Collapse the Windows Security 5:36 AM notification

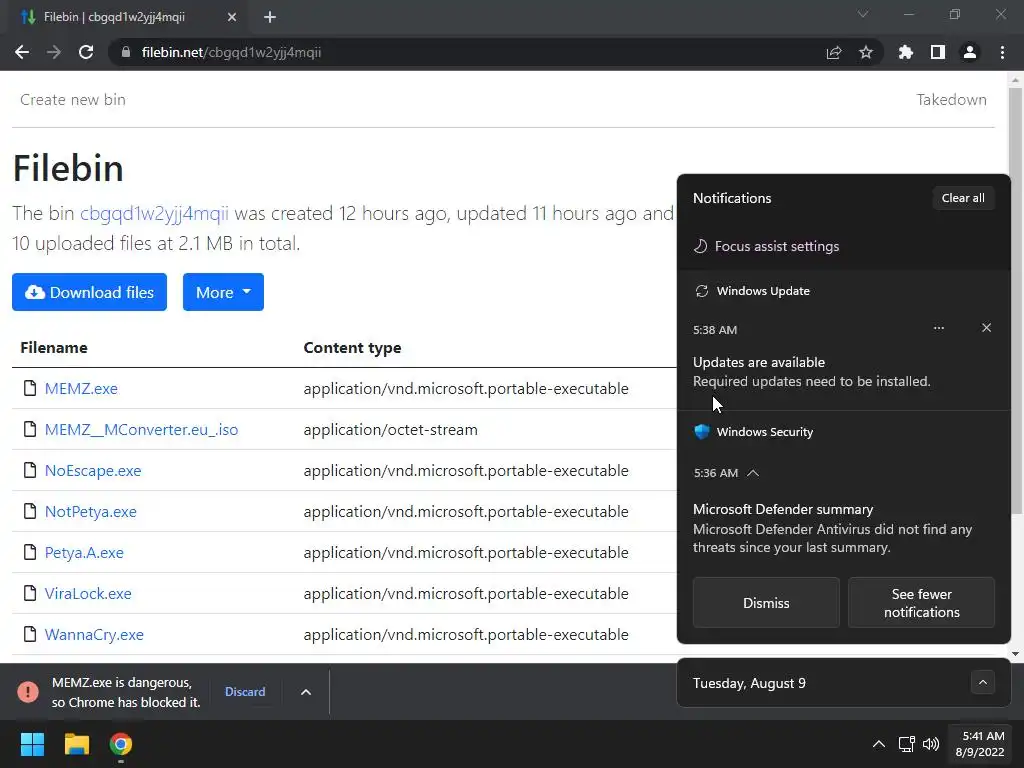coord(753,473)
